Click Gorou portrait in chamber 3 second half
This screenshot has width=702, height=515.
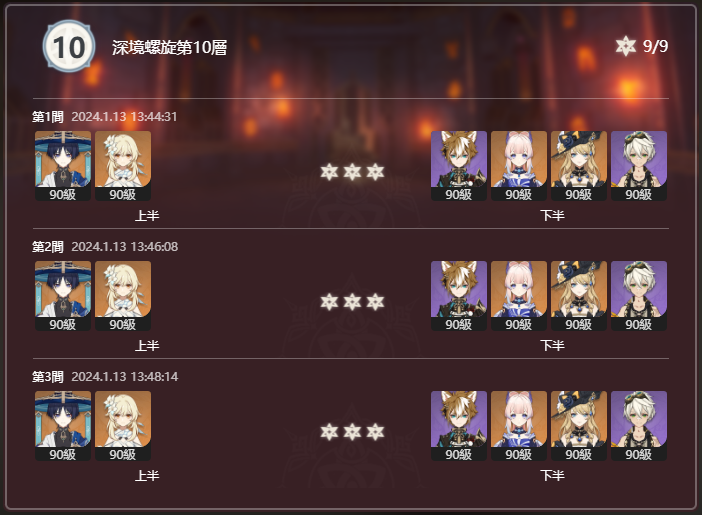click(459, 425)
